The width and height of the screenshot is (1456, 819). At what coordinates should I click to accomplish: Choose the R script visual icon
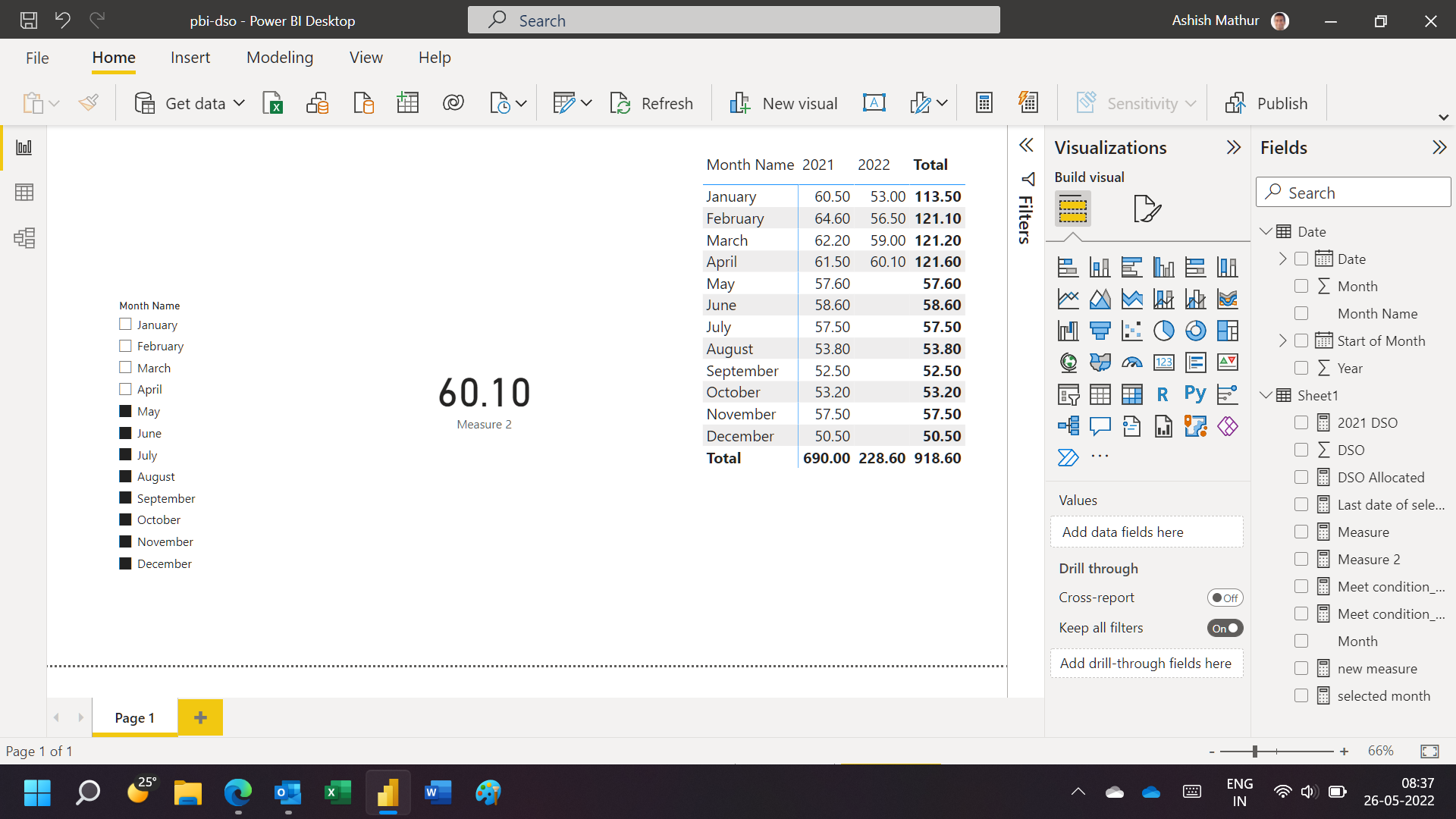[x=1163, y=394]
